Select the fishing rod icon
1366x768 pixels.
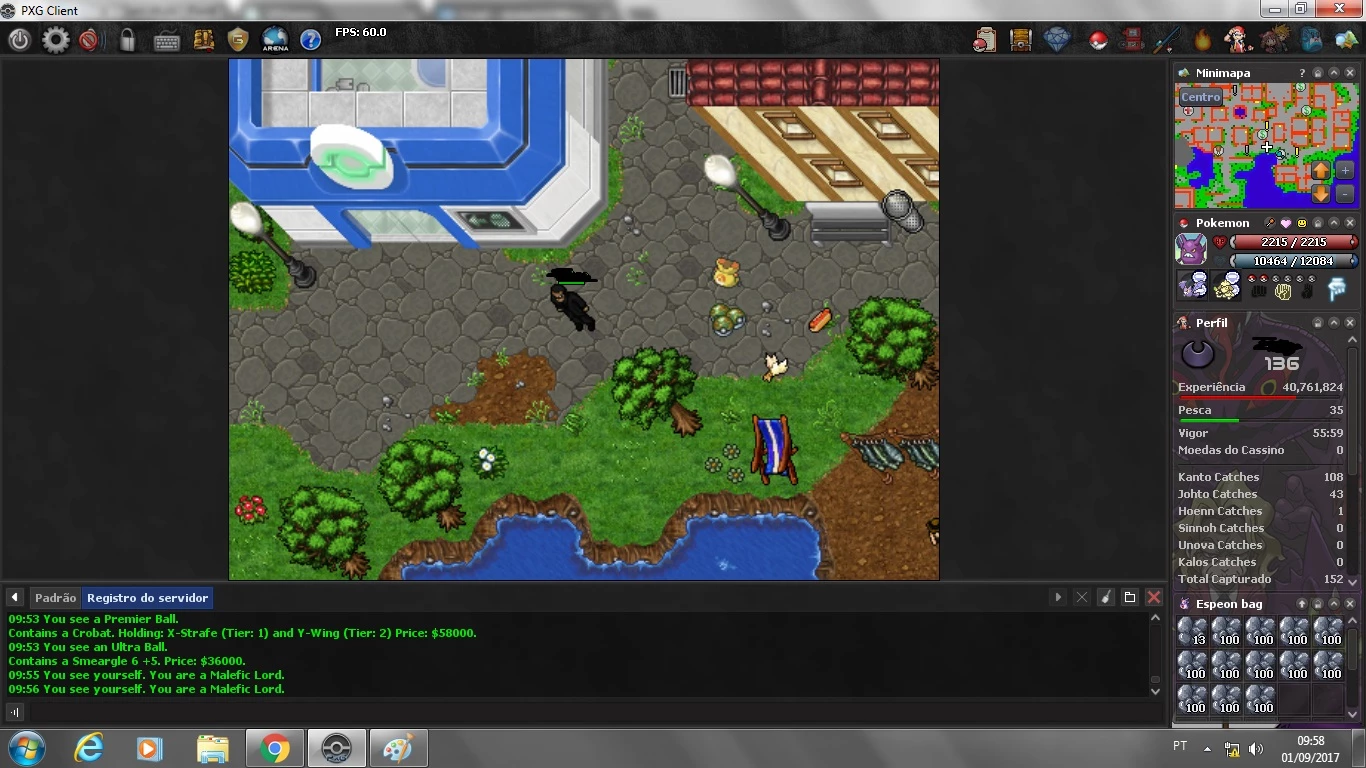point(1166,40)
